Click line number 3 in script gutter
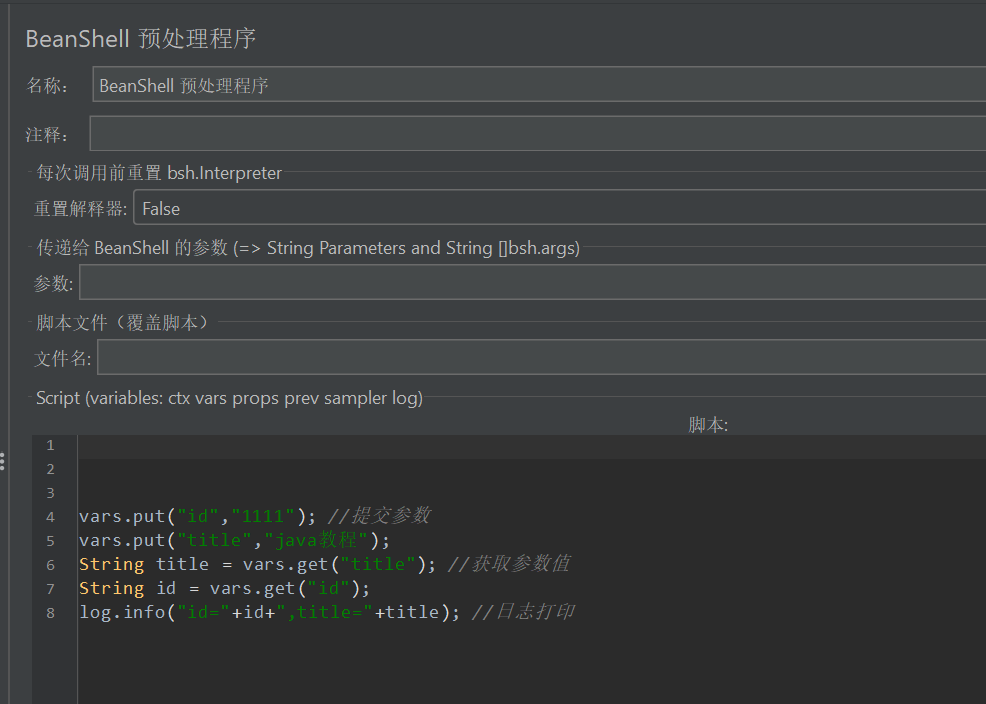 [x=50, y=493]
